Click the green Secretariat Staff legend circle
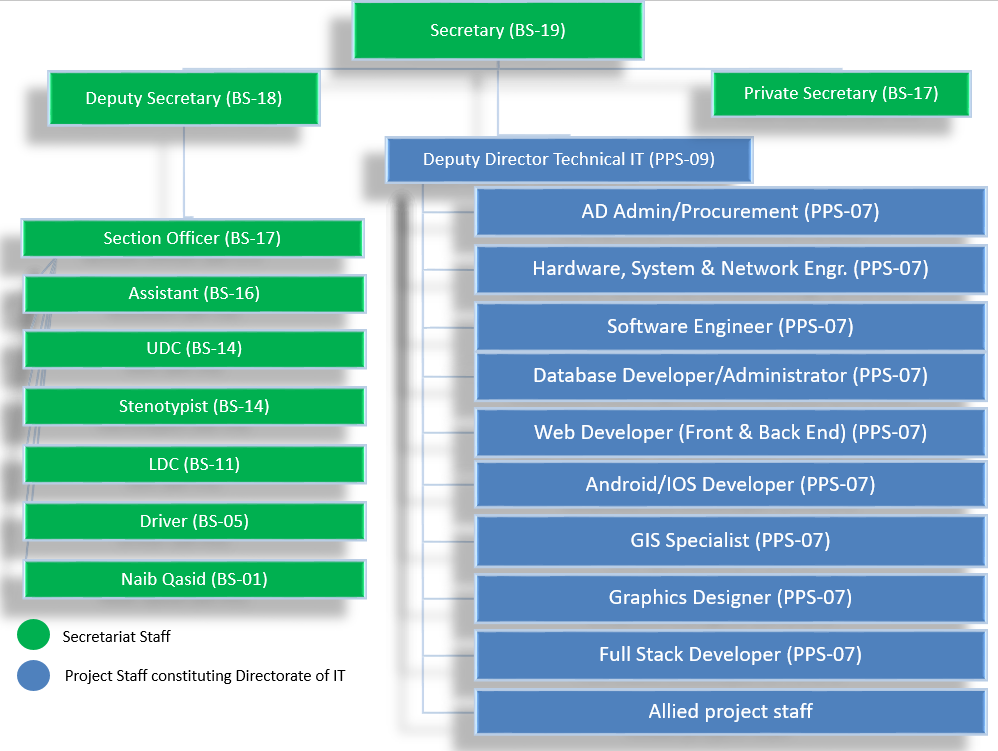The height and width of the screenshot is (751, 998). 33,636
